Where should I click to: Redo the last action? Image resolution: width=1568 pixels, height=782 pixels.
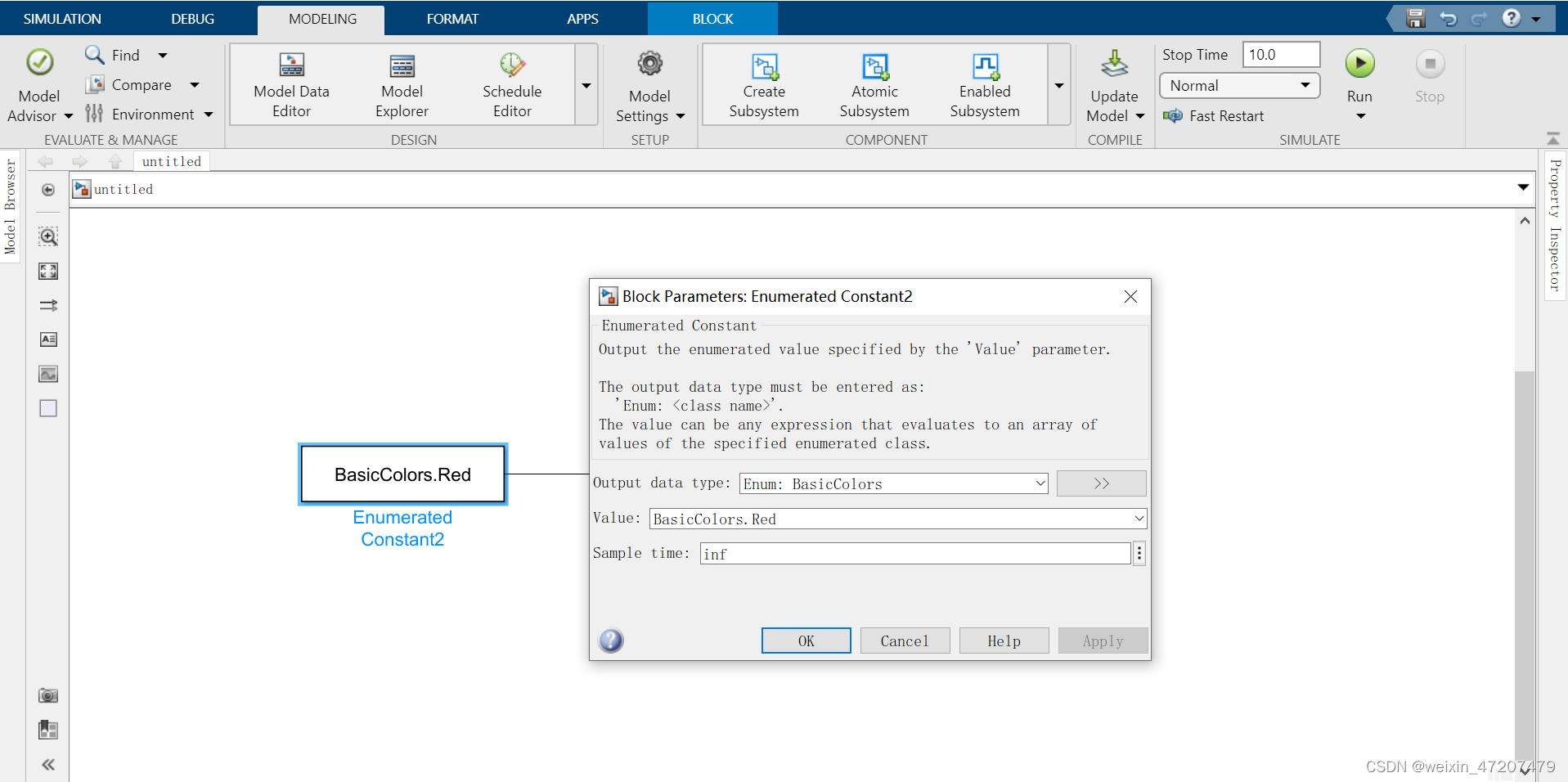1479,18
